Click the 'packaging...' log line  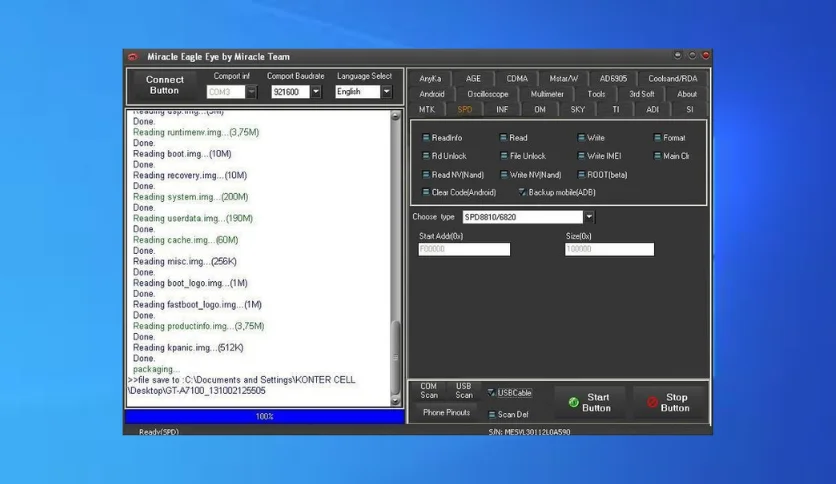coord(156,369)
